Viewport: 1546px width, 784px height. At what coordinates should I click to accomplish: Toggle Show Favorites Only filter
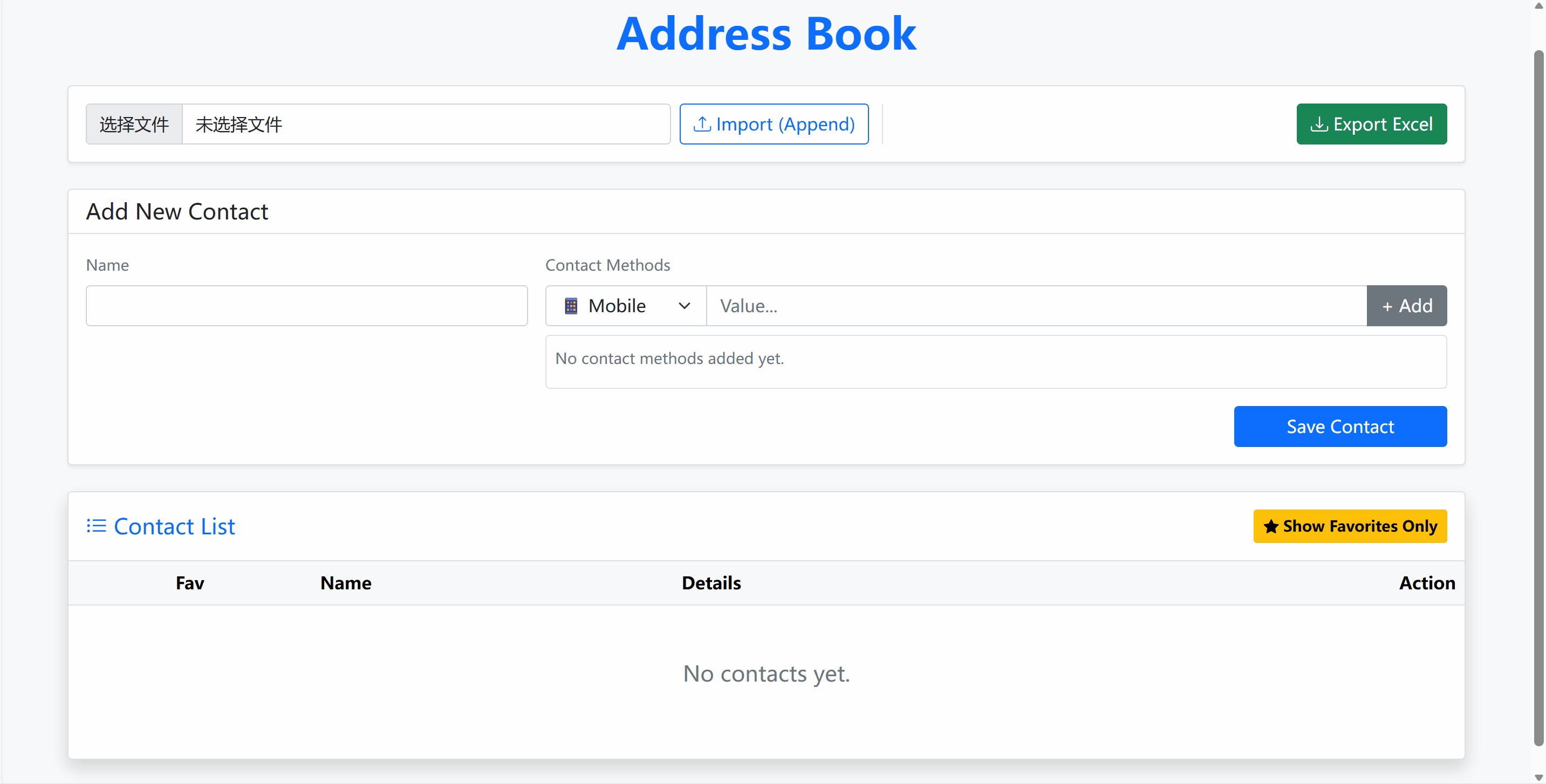click(1350, 526)
